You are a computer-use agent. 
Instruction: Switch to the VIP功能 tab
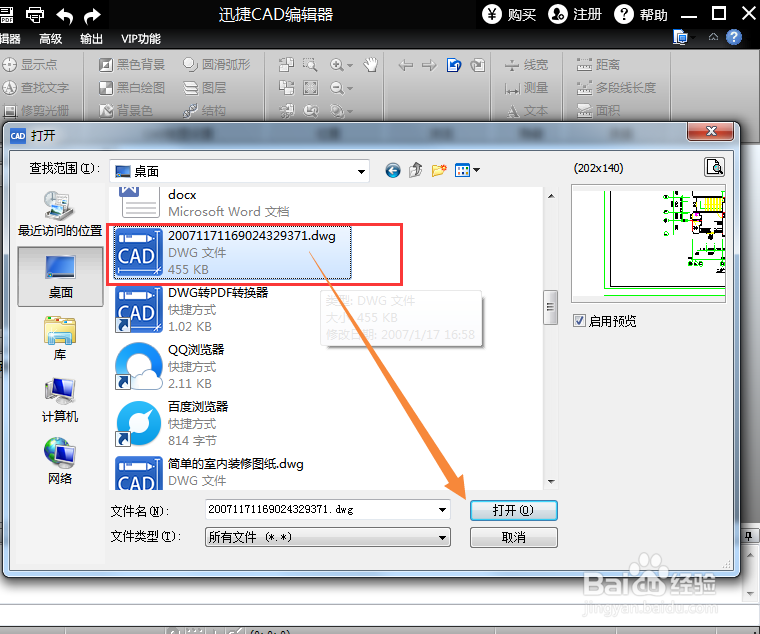141,39
